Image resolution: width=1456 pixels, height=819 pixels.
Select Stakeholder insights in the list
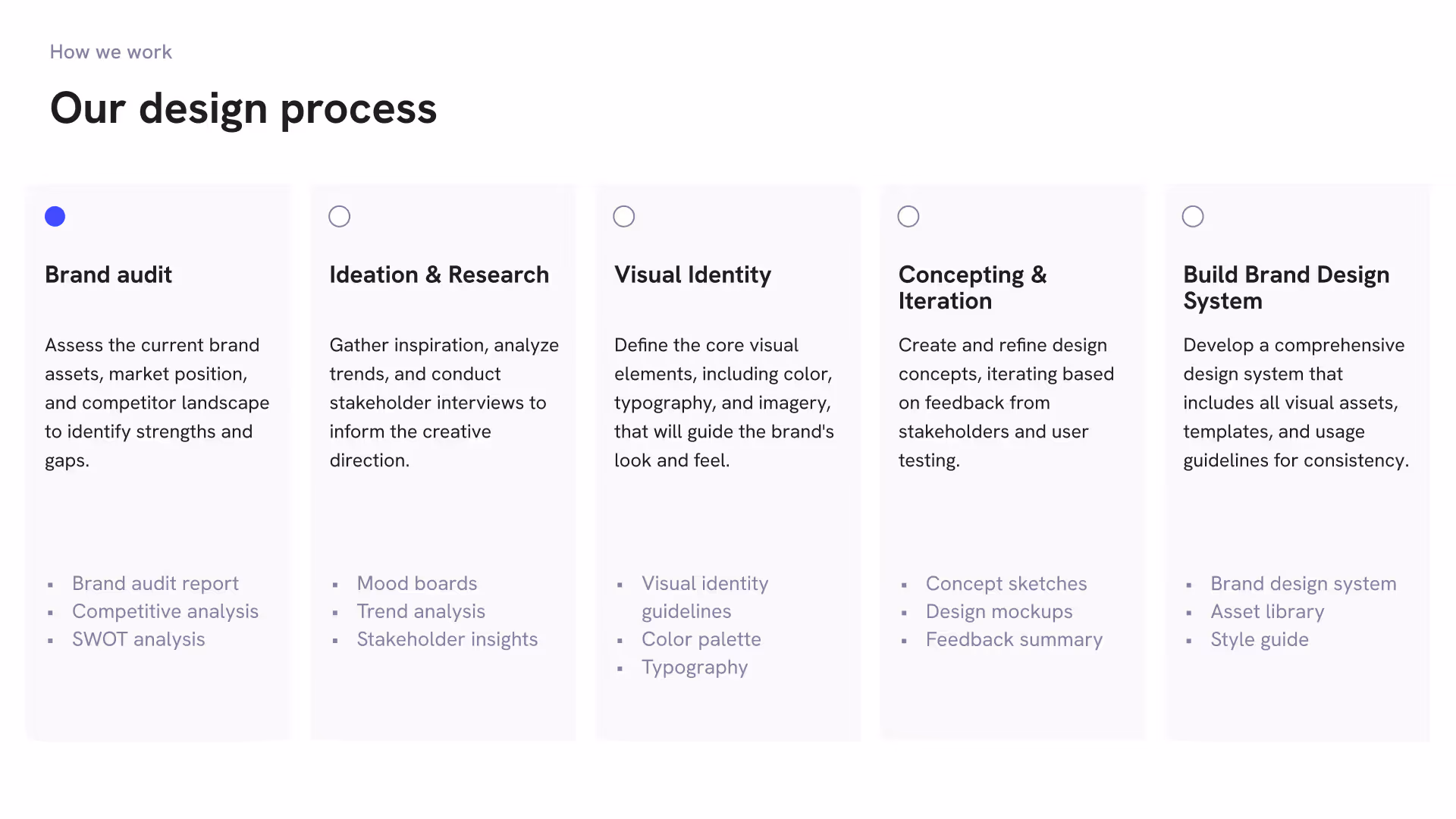pos(447,639)
